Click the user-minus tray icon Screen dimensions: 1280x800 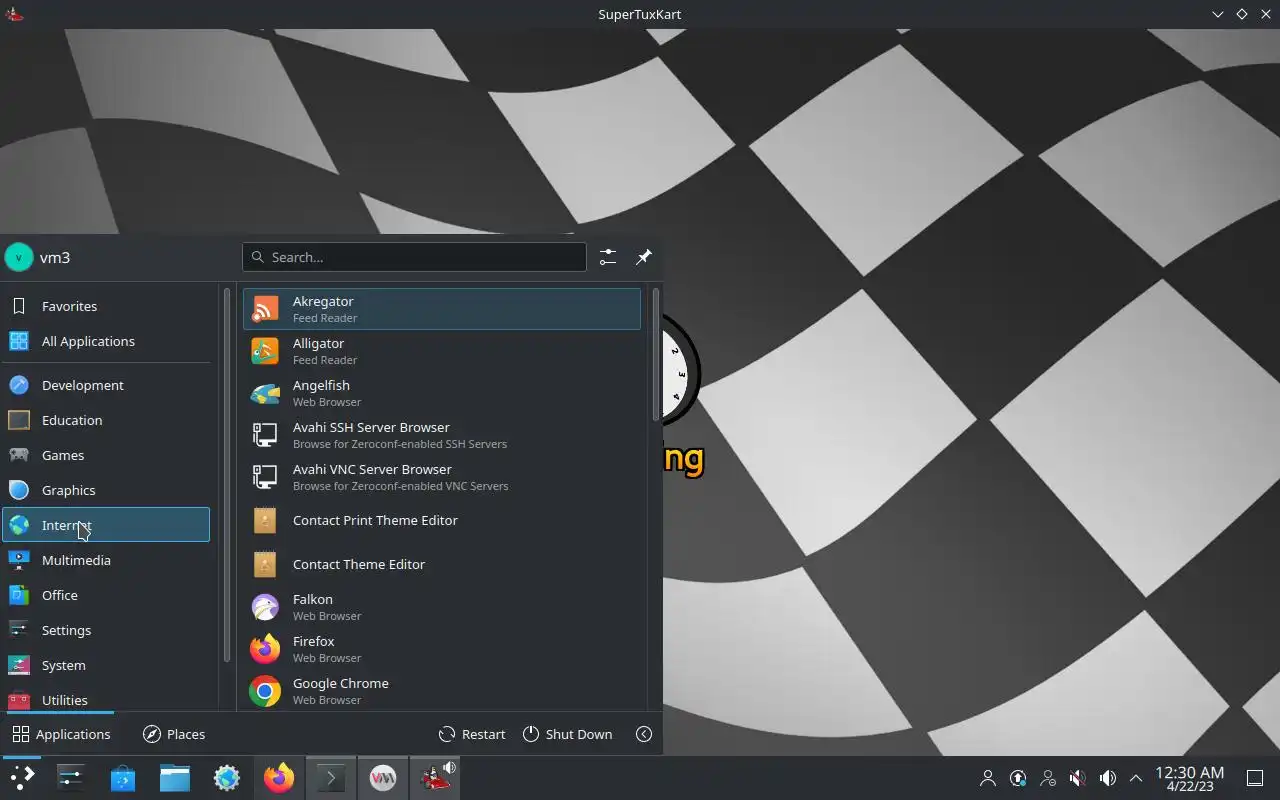(x=1048, y=778)
